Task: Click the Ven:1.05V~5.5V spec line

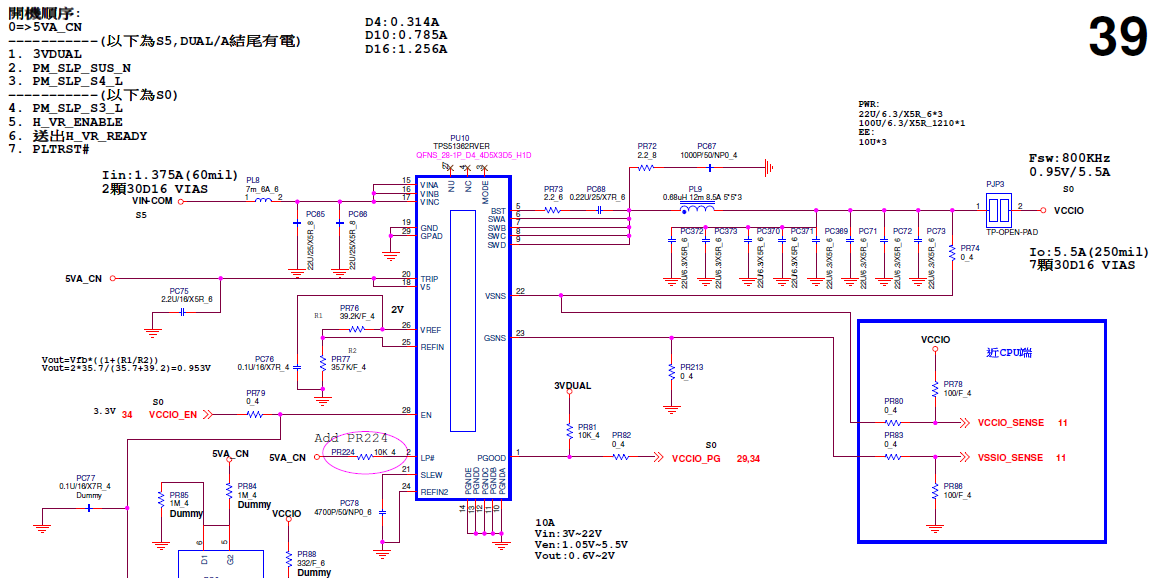Action: [581, 545]
